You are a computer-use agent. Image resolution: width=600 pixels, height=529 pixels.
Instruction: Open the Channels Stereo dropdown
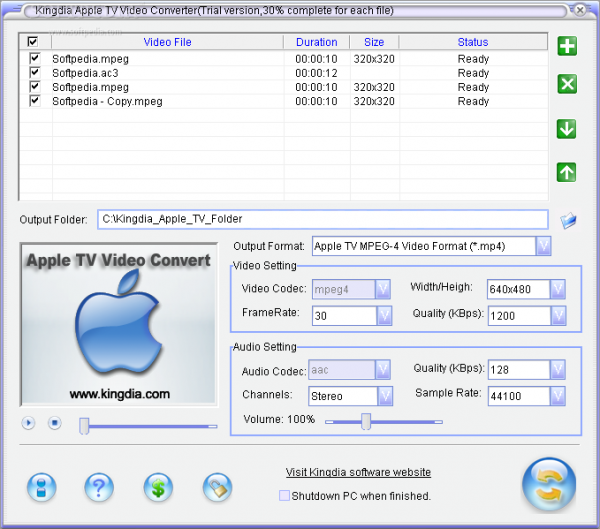(384, 396)
